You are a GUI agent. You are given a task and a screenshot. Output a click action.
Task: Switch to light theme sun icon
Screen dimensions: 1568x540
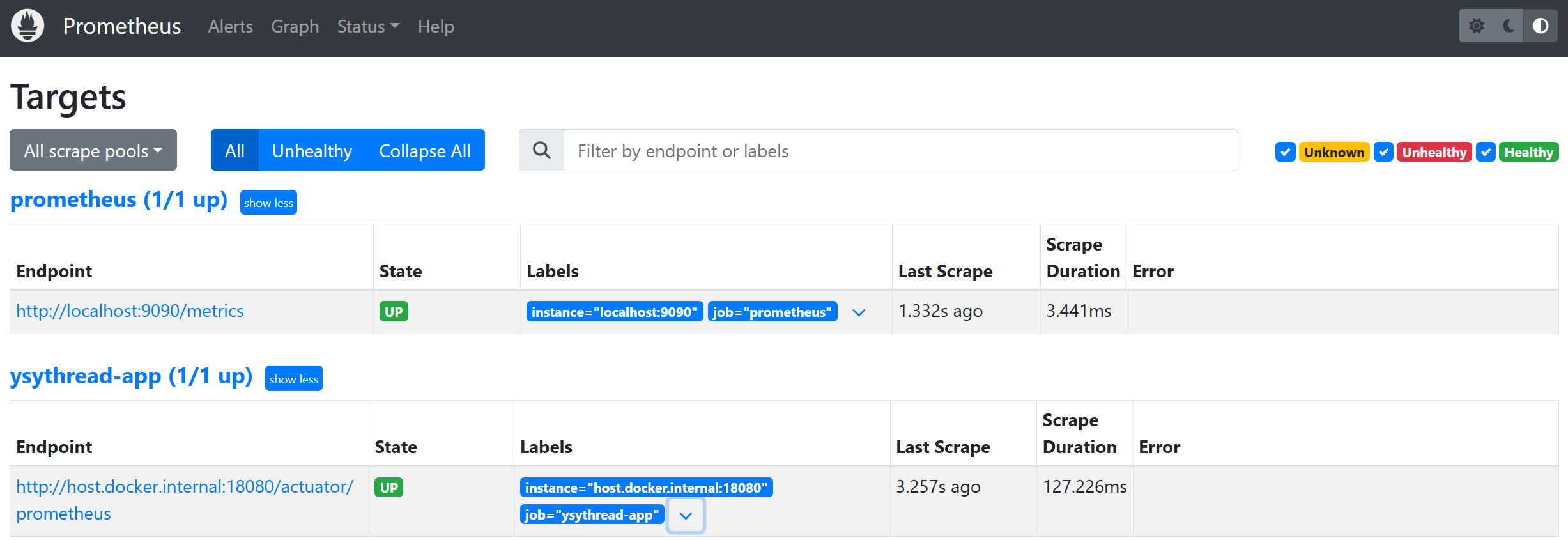tap(1476, 26)
